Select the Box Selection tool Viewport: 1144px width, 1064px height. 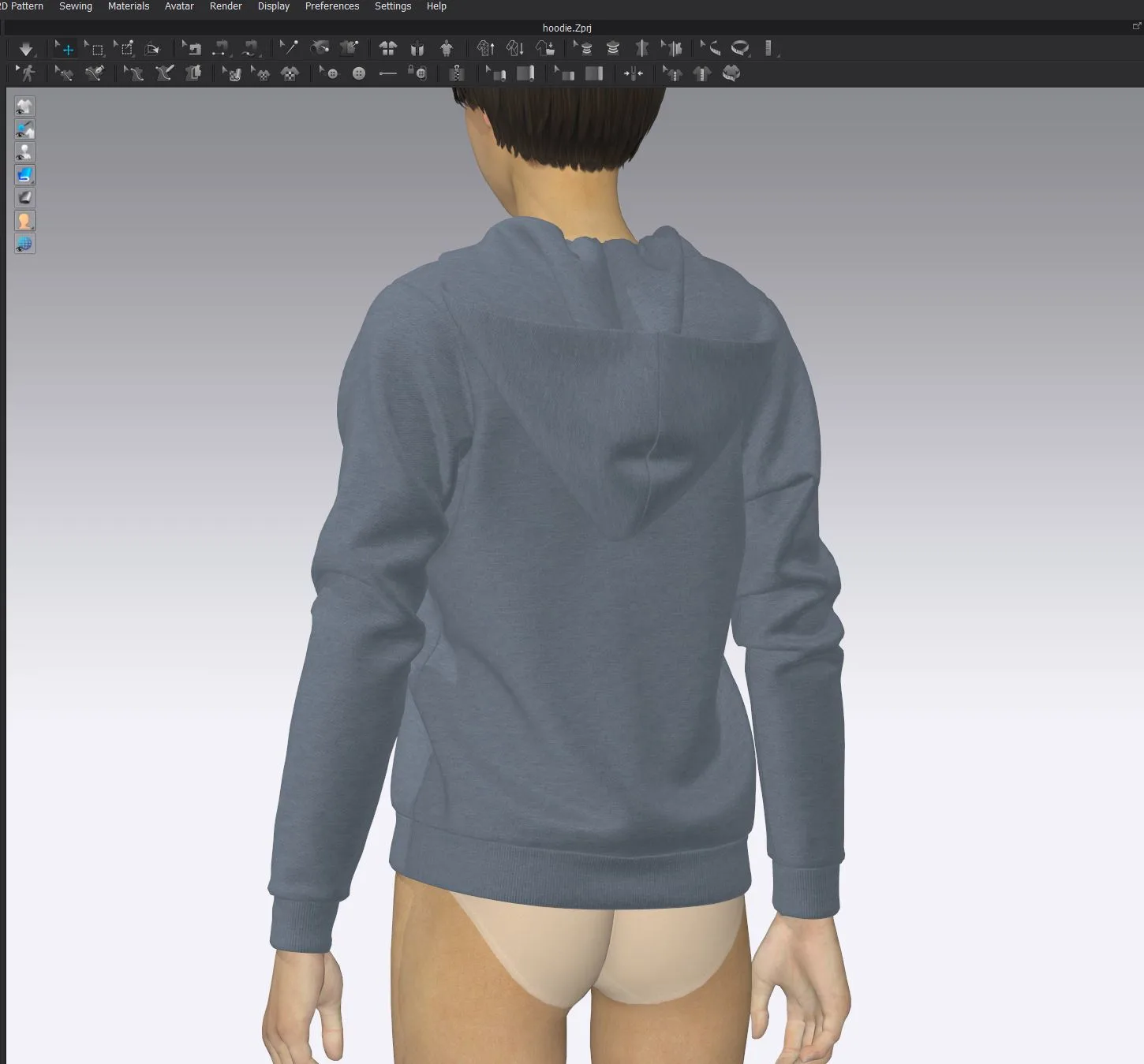click(x=96, y=48)
